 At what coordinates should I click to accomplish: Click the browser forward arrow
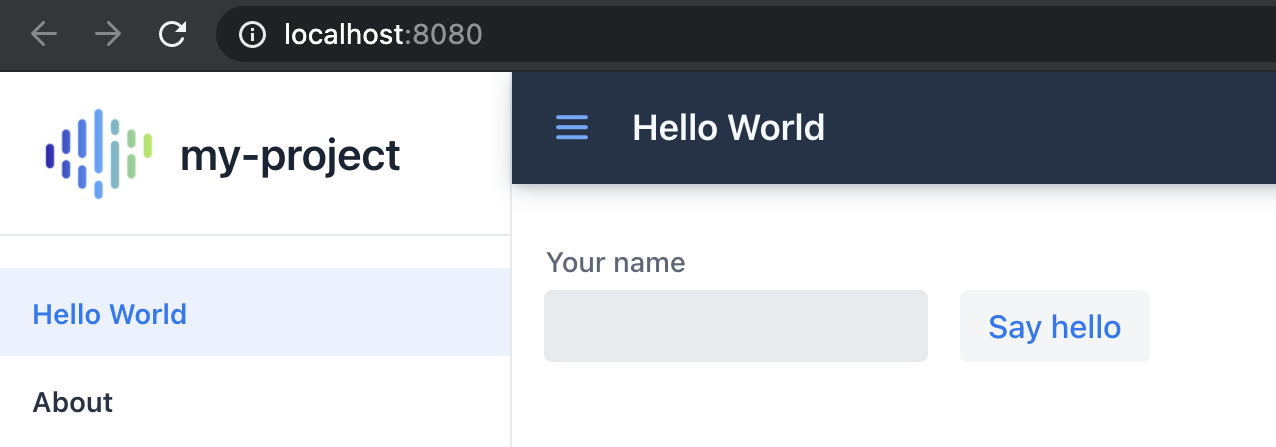point(108,35)
